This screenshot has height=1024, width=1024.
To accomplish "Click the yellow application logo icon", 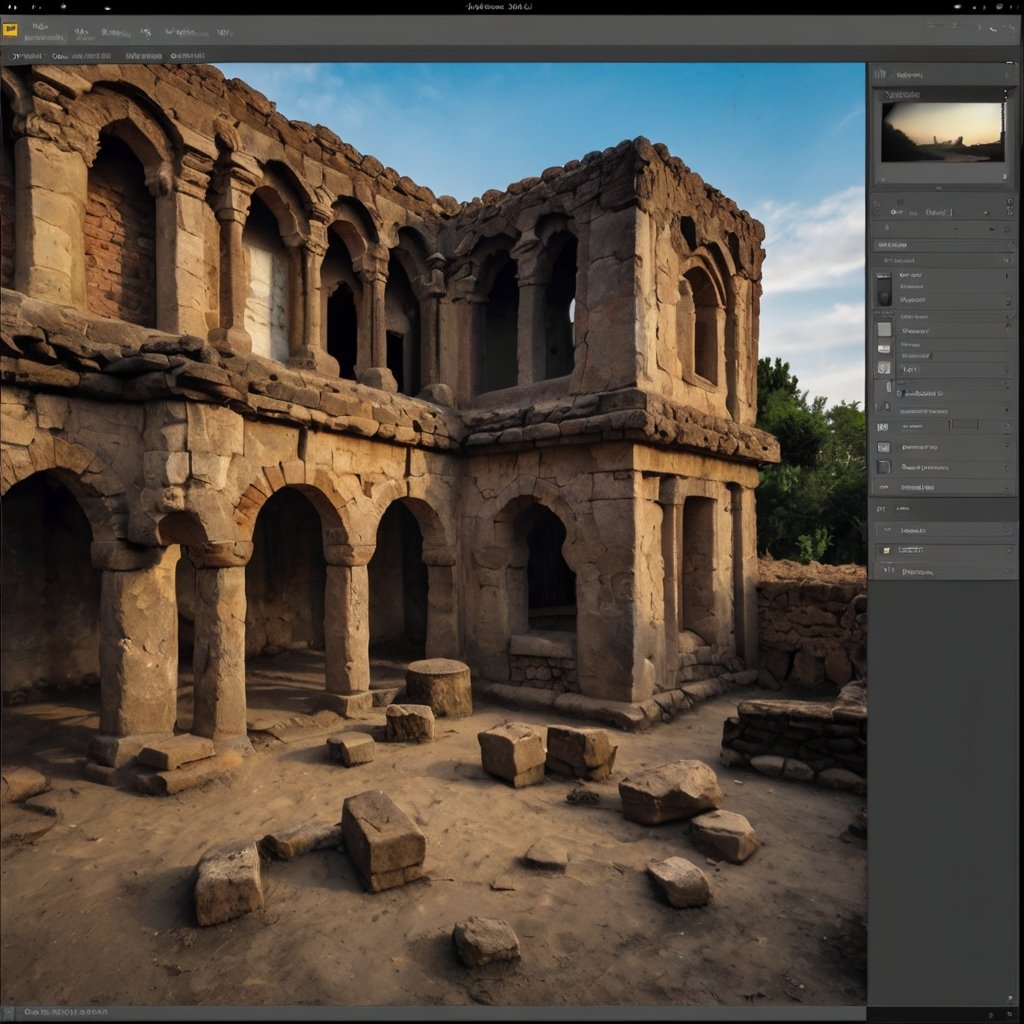I will (x=11, y=31).
